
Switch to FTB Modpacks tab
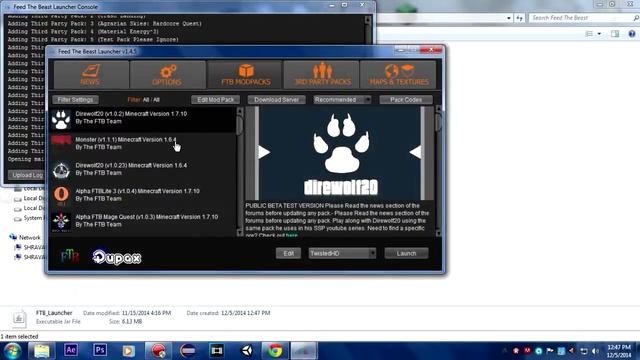pos(244,74)
